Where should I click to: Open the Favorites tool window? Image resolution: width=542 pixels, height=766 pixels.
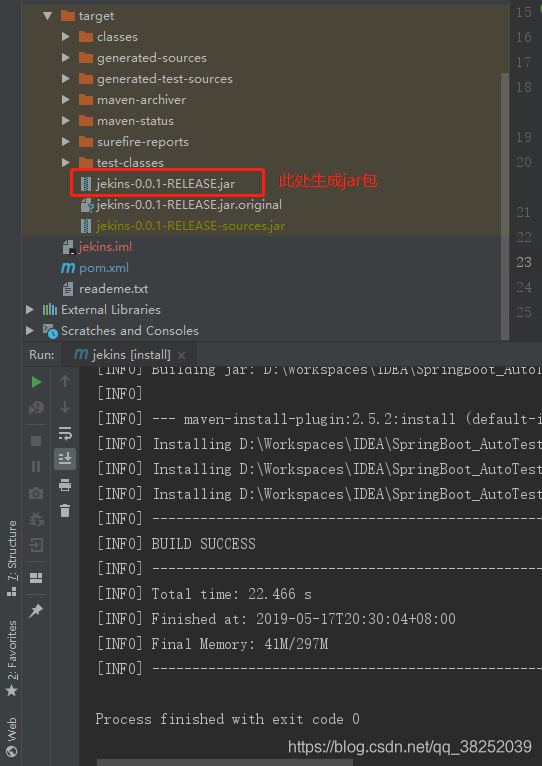(11, 658)
